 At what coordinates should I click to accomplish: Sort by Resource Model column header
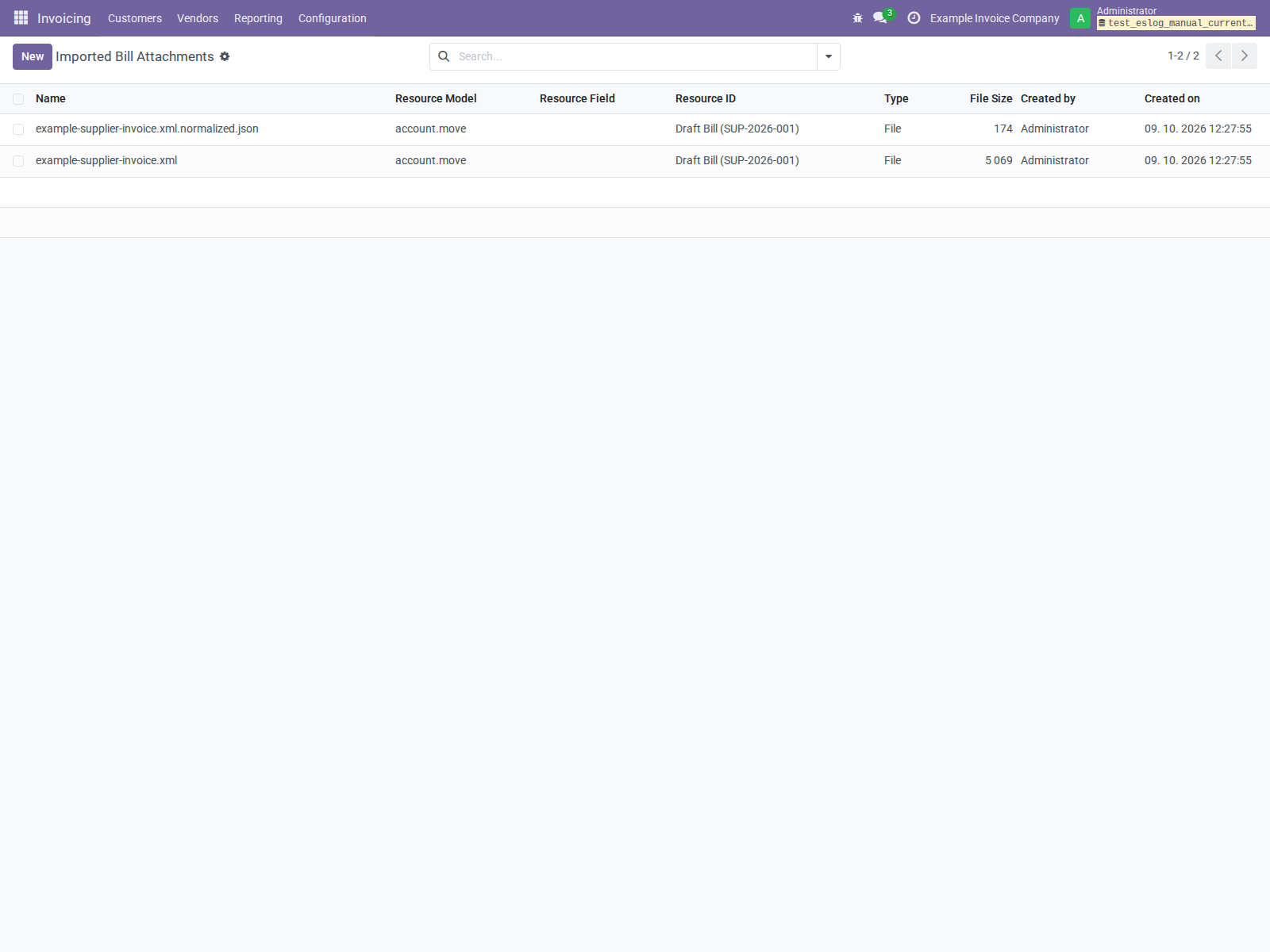click(436, 98)
